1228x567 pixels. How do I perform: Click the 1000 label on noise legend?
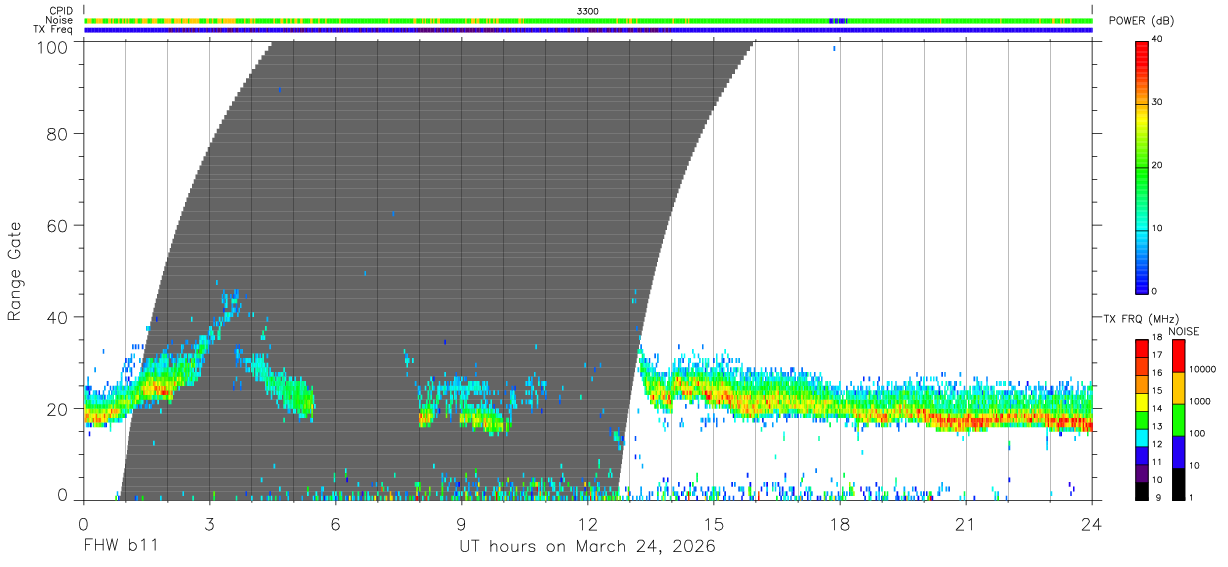point(1202,400)
